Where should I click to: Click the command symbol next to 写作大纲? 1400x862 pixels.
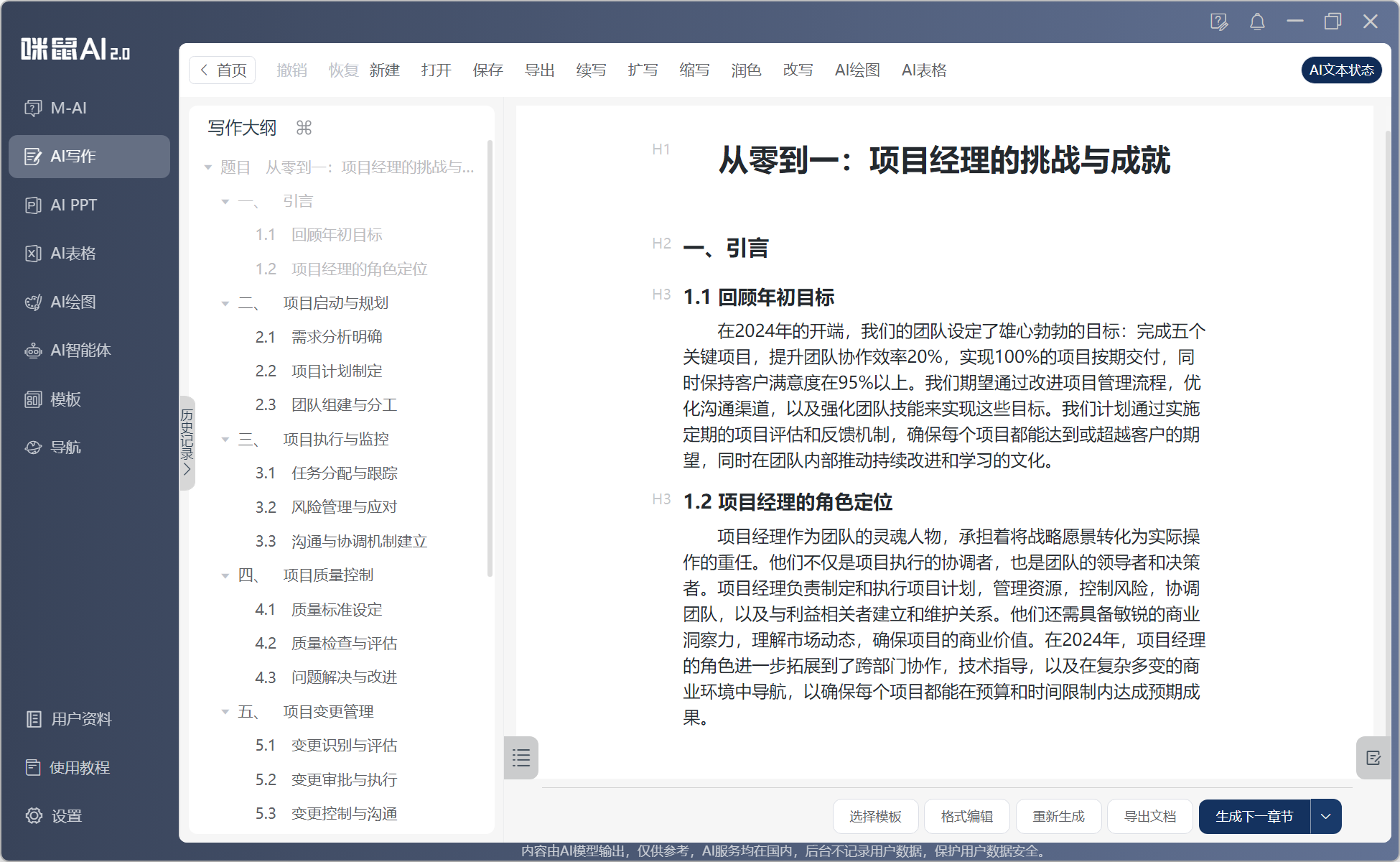point(304,128)
